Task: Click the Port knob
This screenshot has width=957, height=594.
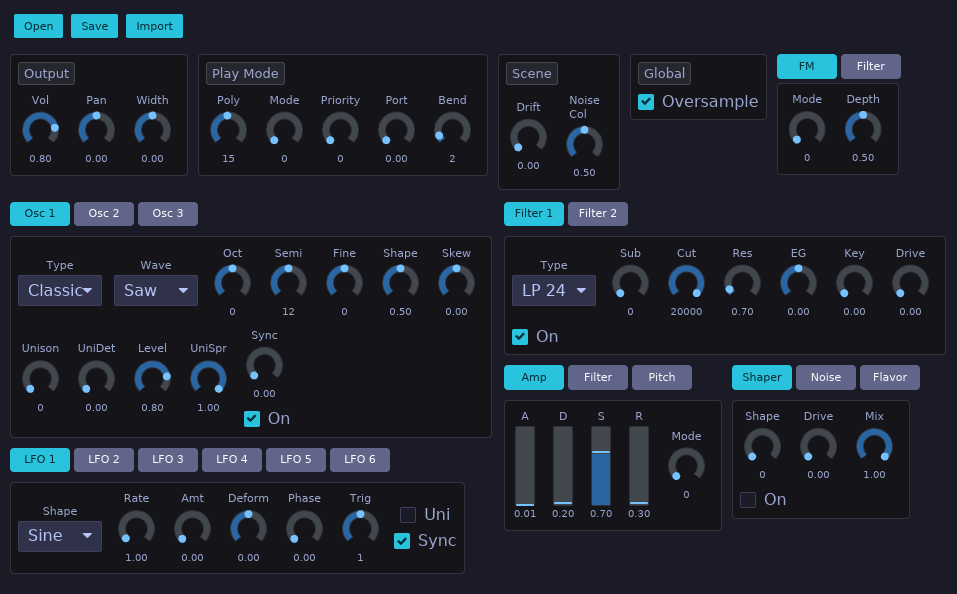Action: 397,129
